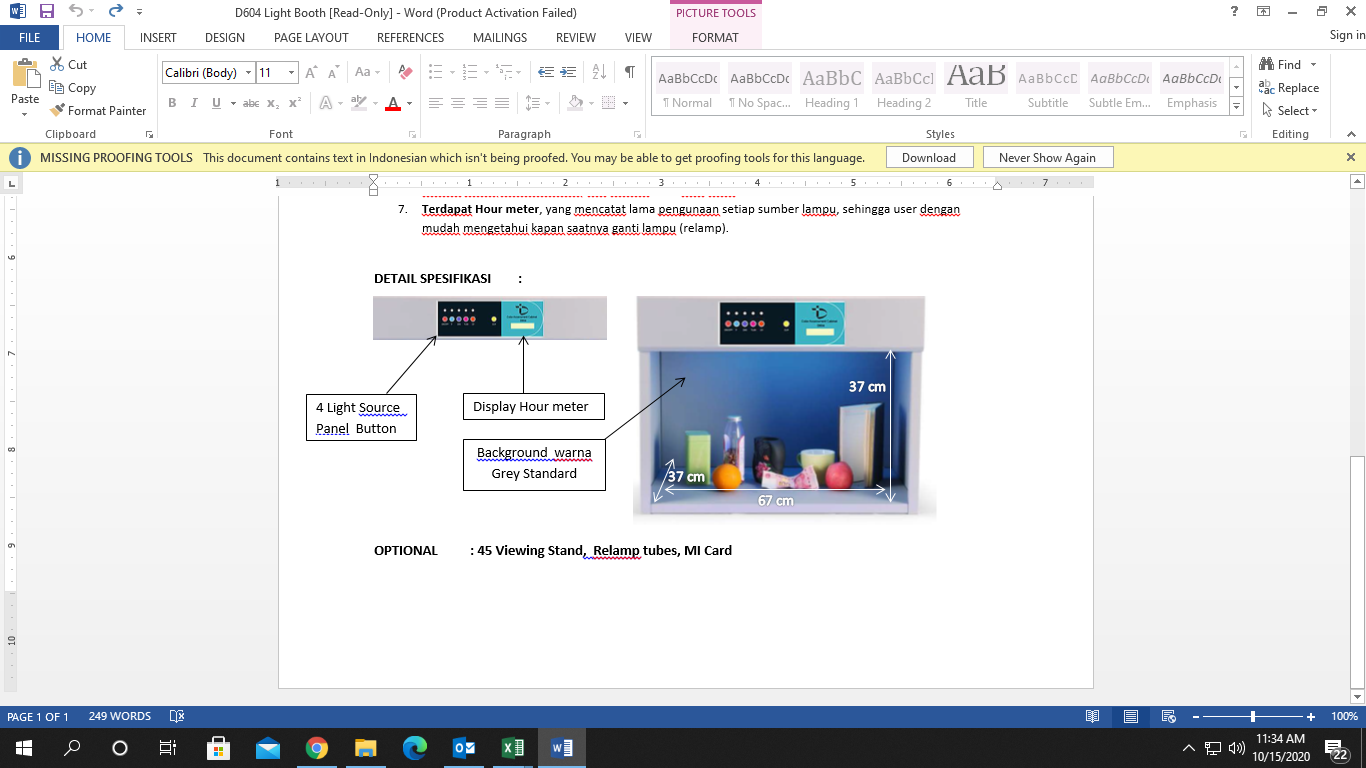
Task: Toggle Italic formatting
Action: point(194,103)
